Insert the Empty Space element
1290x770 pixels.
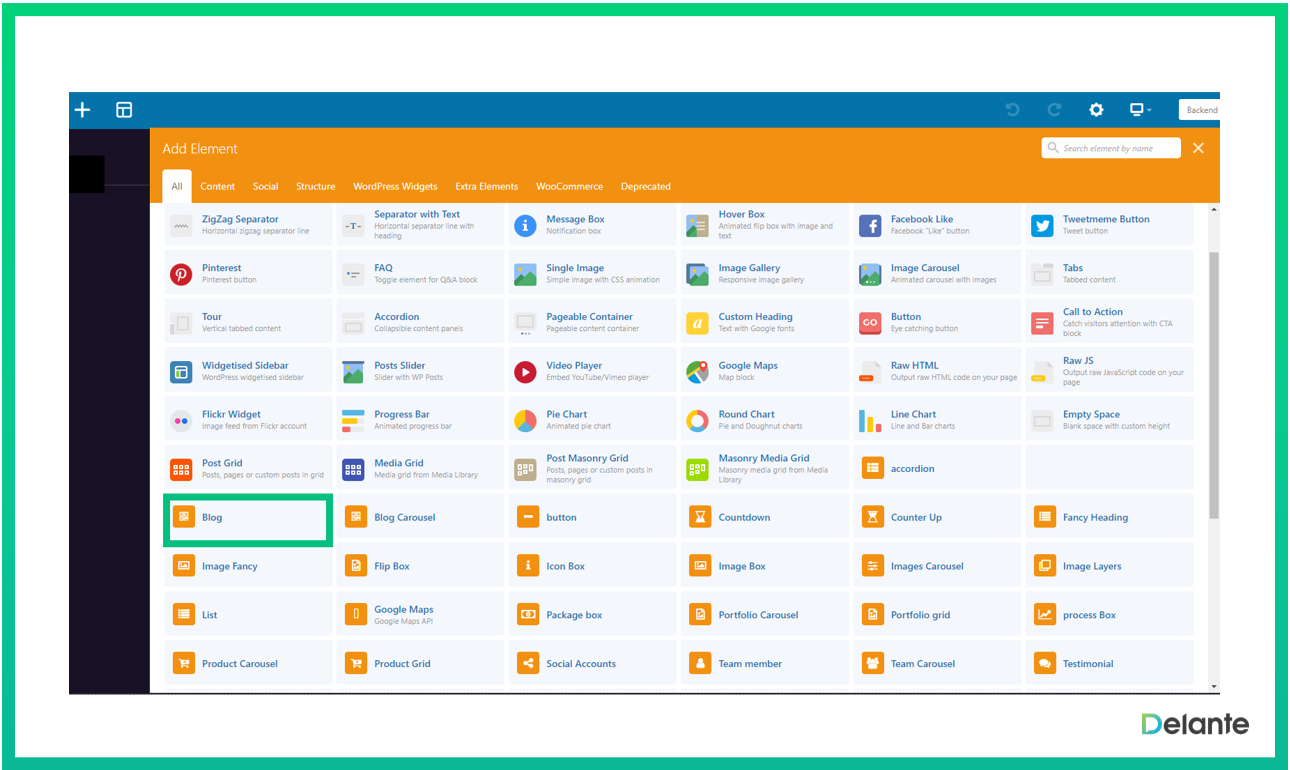pyautogui.click(x=1109, y=420)
